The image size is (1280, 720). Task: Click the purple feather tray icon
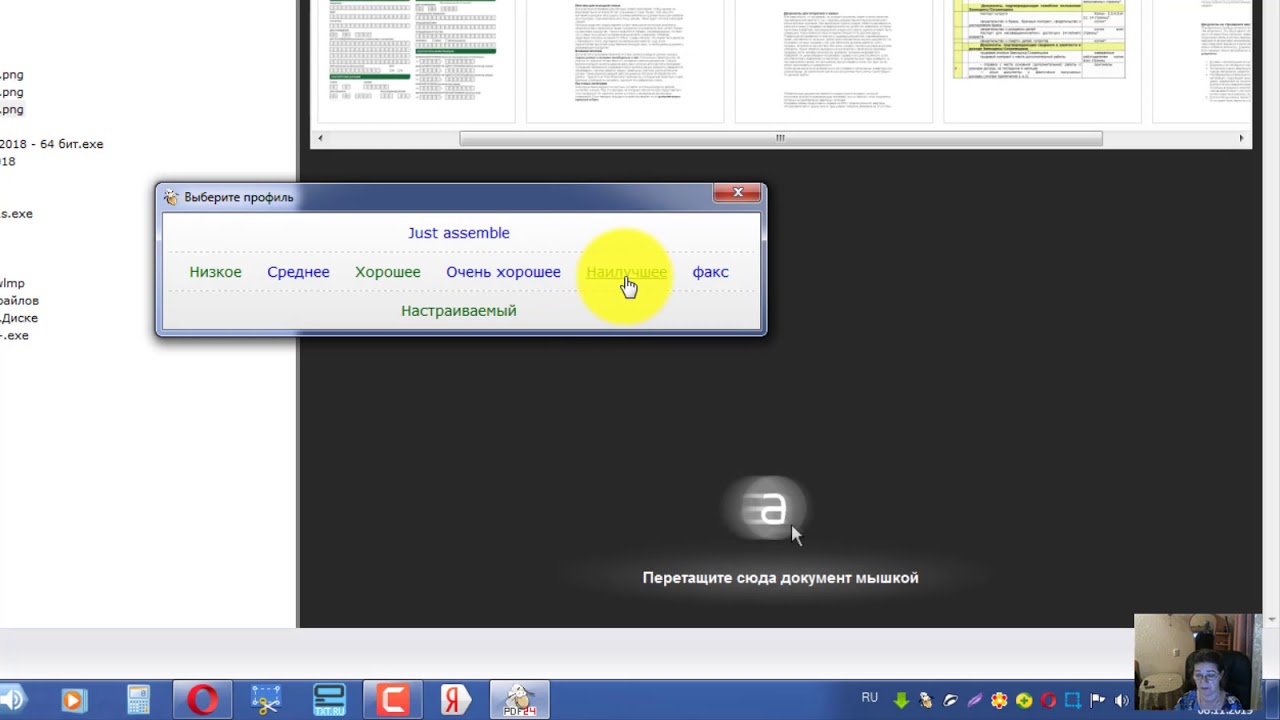point(974,700)
